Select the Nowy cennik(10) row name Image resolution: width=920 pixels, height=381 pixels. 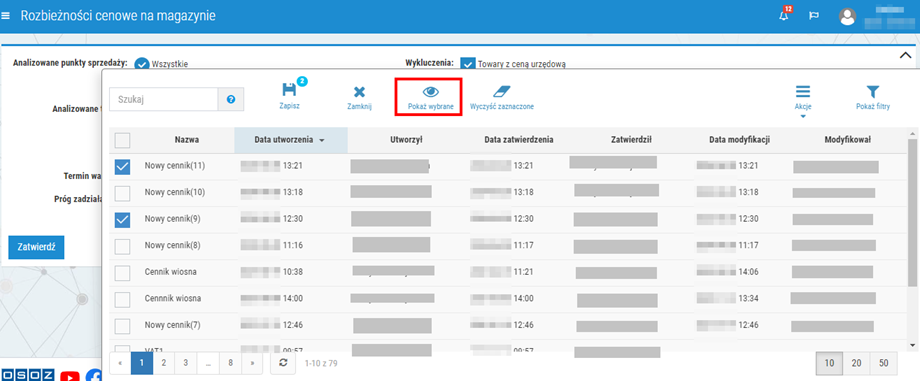click(x=175, y=192)
